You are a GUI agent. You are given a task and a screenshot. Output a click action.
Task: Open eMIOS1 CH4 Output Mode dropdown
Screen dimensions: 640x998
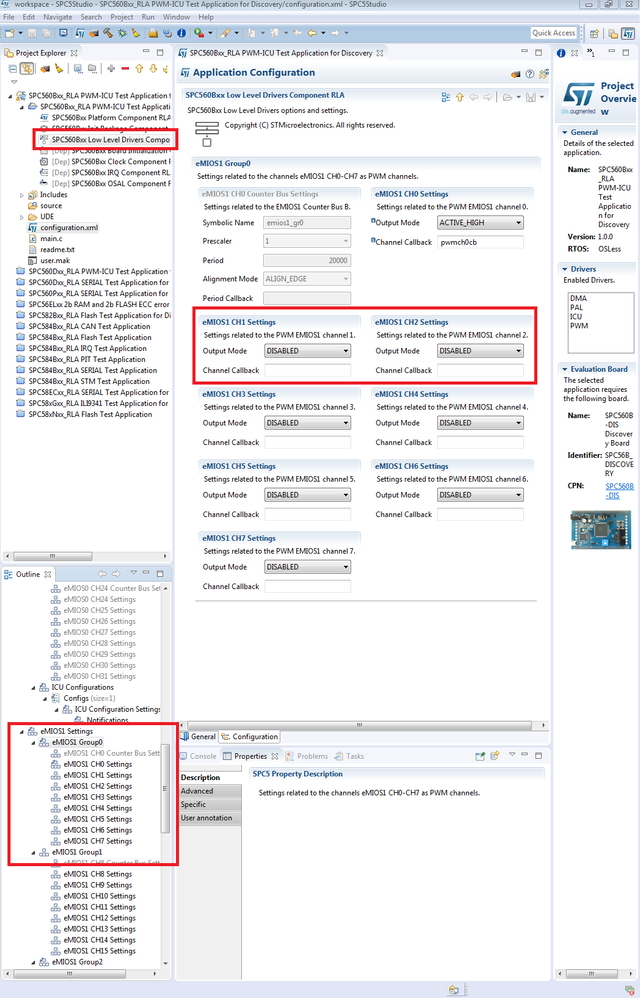click(x=480, y=423)
